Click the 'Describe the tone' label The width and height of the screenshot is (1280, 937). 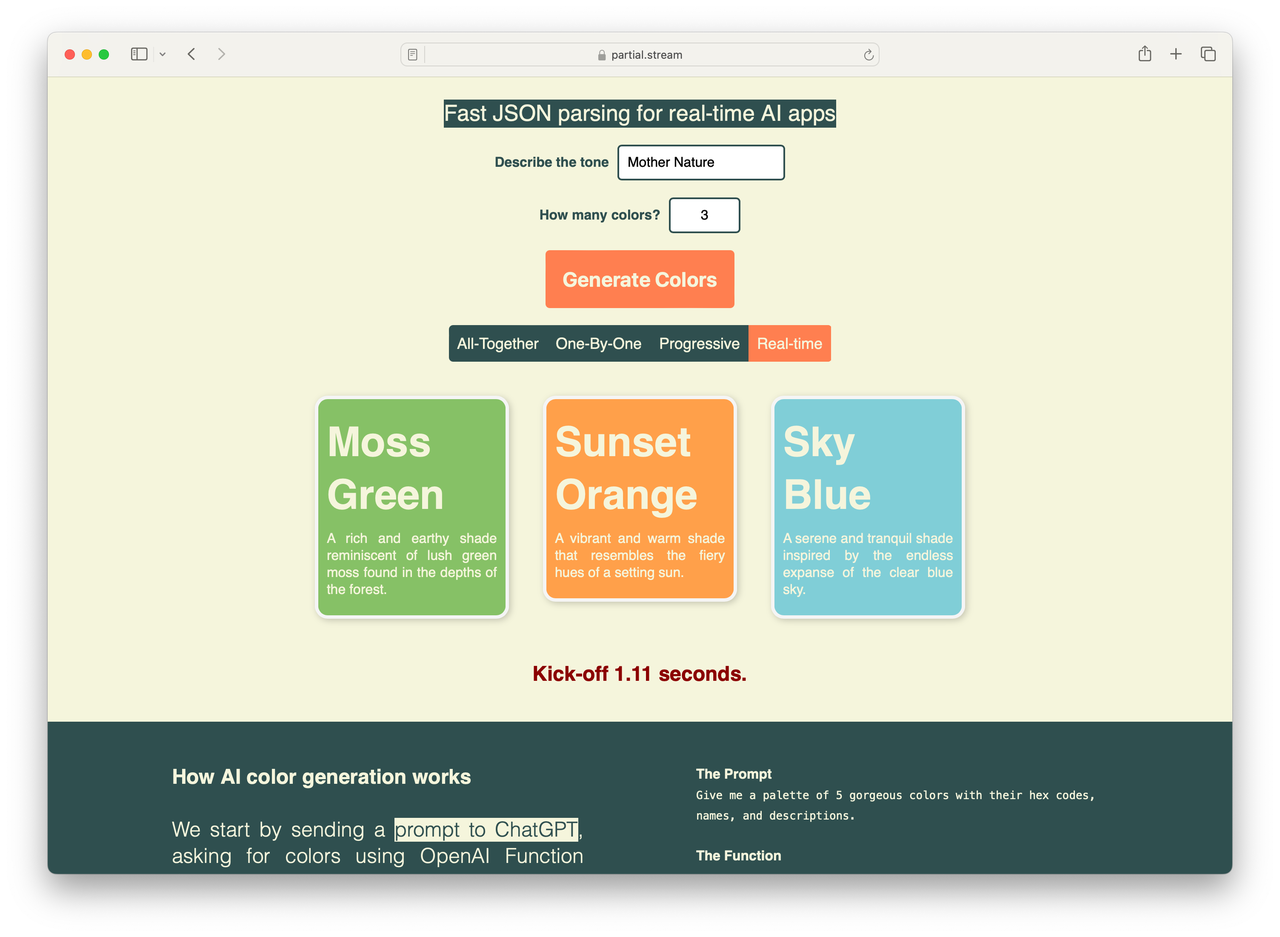tap(552, 162)
